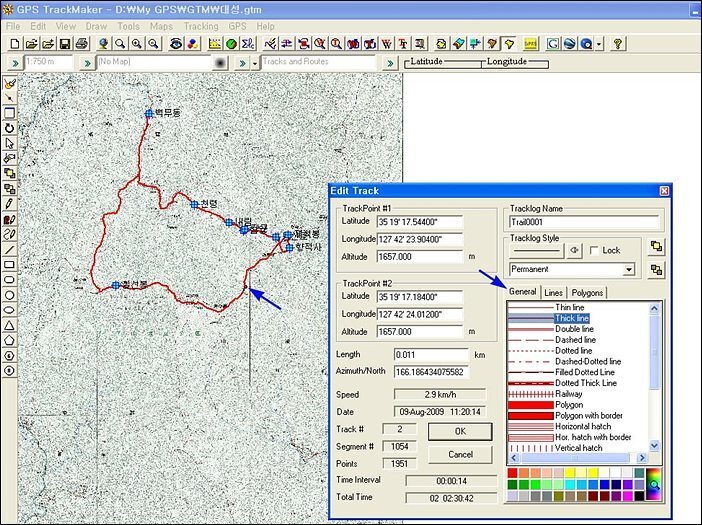Image resolution: width=702 pixels, height=525 pixels.
Task: Click the Print icon in toolbar
Action: pyautogui.click(x=81, y=44)
